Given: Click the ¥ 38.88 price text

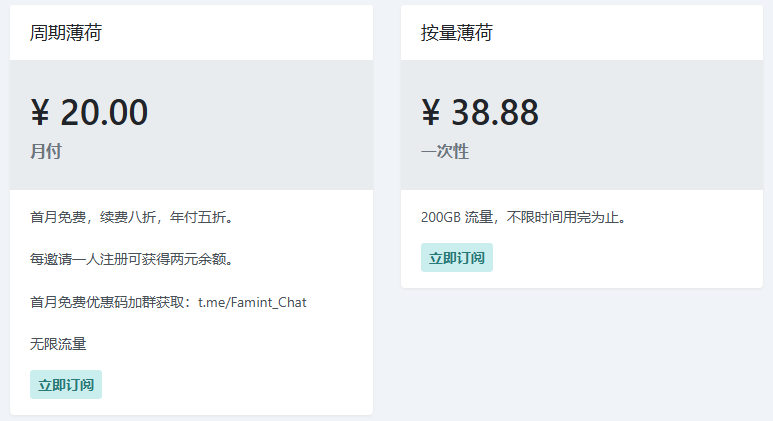Looking at the screenshot, I should 480,112.
